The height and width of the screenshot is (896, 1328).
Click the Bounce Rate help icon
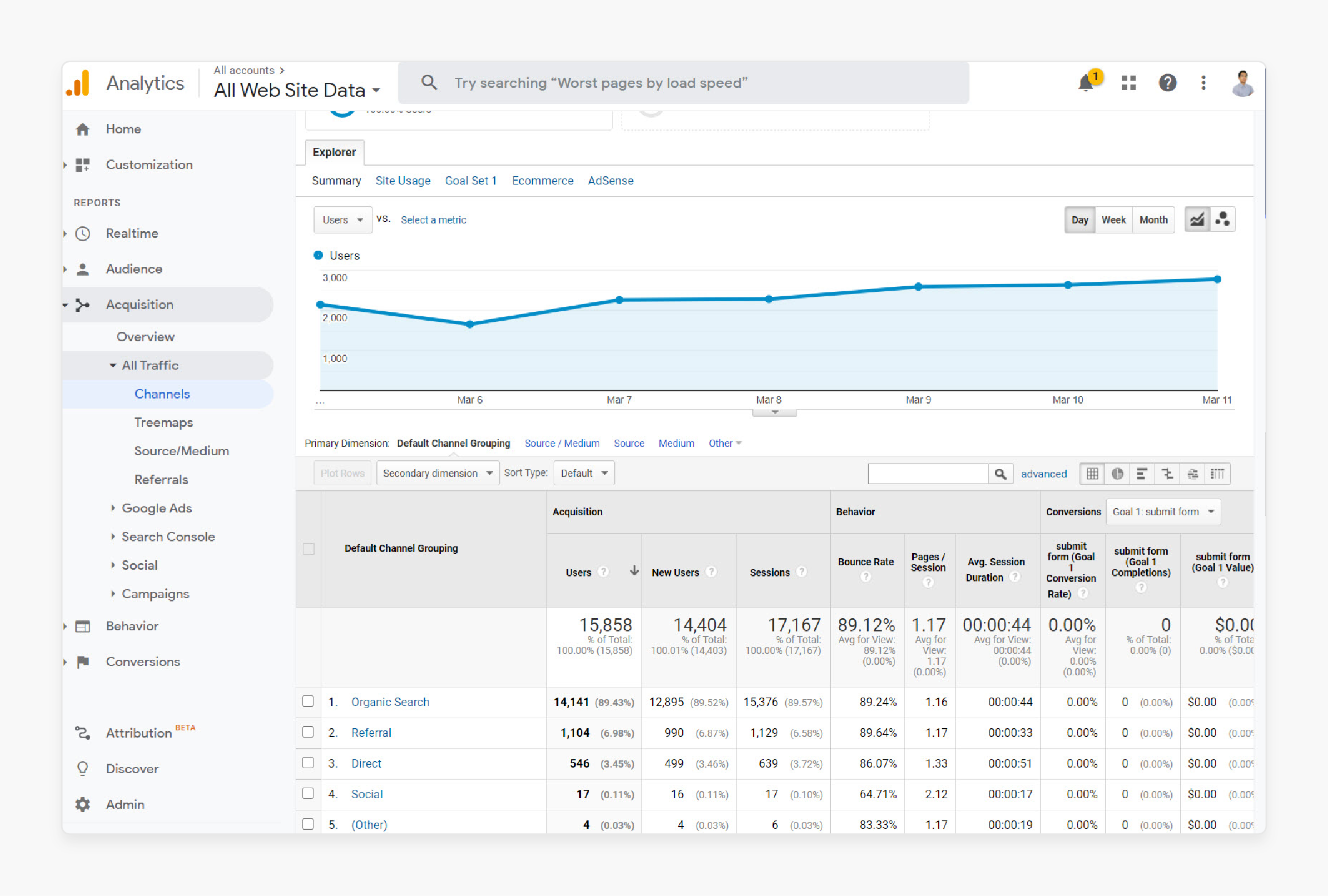866,577
